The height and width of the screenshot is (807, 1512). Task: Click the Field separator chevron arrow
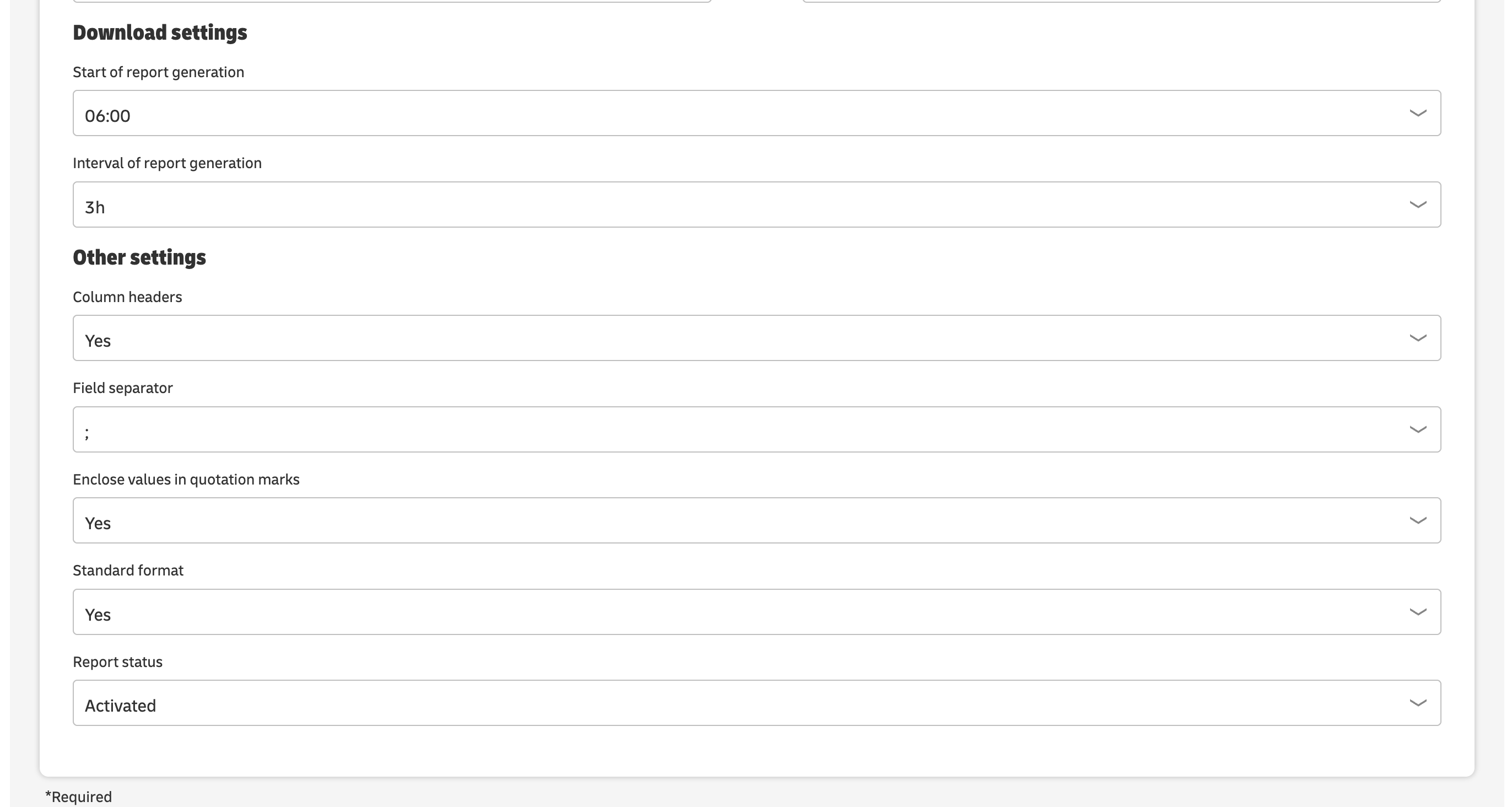coord(1417,429)
